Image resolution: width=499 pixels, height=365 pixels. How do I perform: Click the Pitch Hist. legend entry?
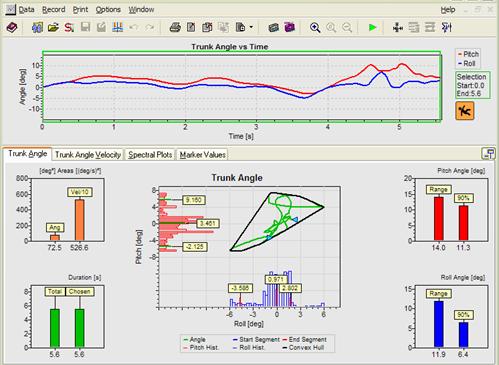[201, 348]
